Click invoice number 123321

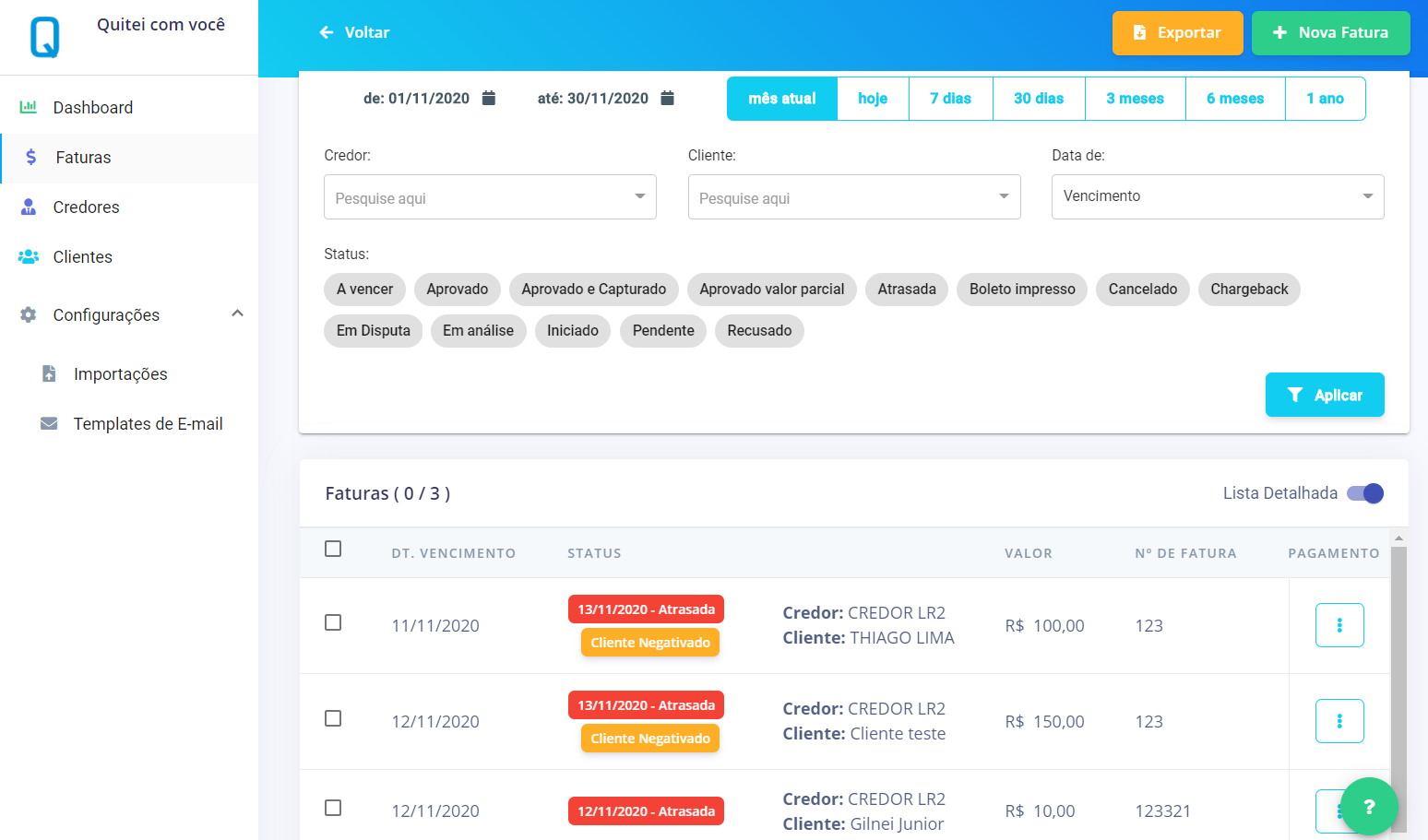point(1162,811)
